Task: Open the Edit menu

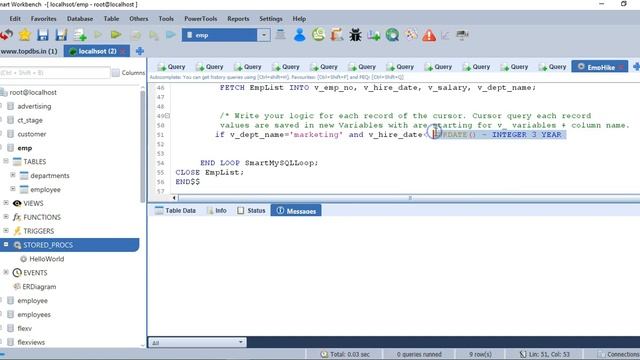Action: click(x=15, y=19)
